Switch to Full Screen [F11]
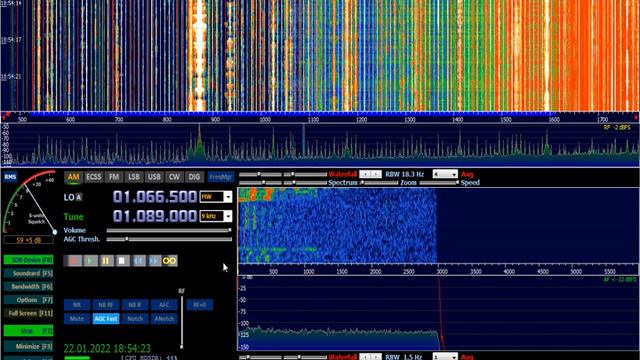Image resolution: width=640 pixels, height=360 pixels. coord(28,313)
